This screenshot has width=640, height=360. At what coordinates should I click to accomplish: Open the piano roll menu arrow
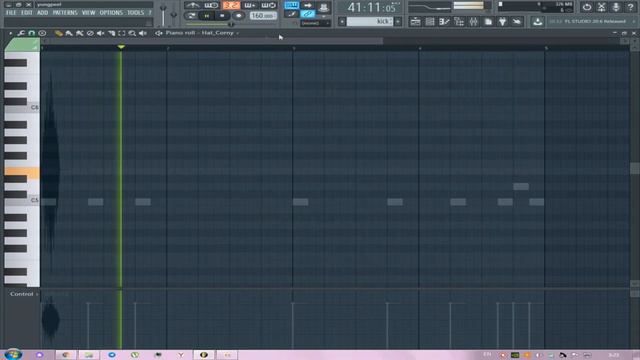[11, 33]
